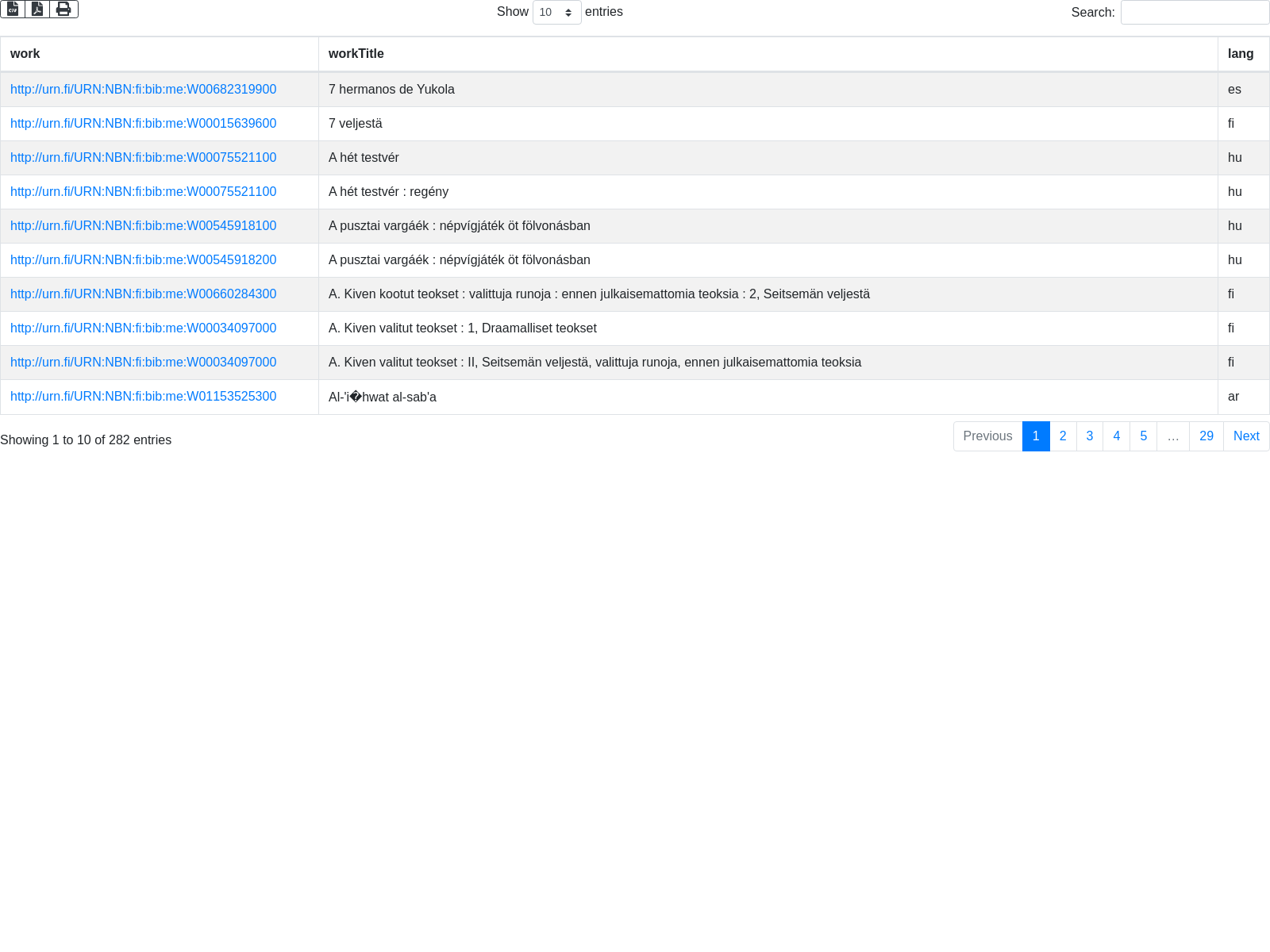Print the table using printer icon

[63, 9]
